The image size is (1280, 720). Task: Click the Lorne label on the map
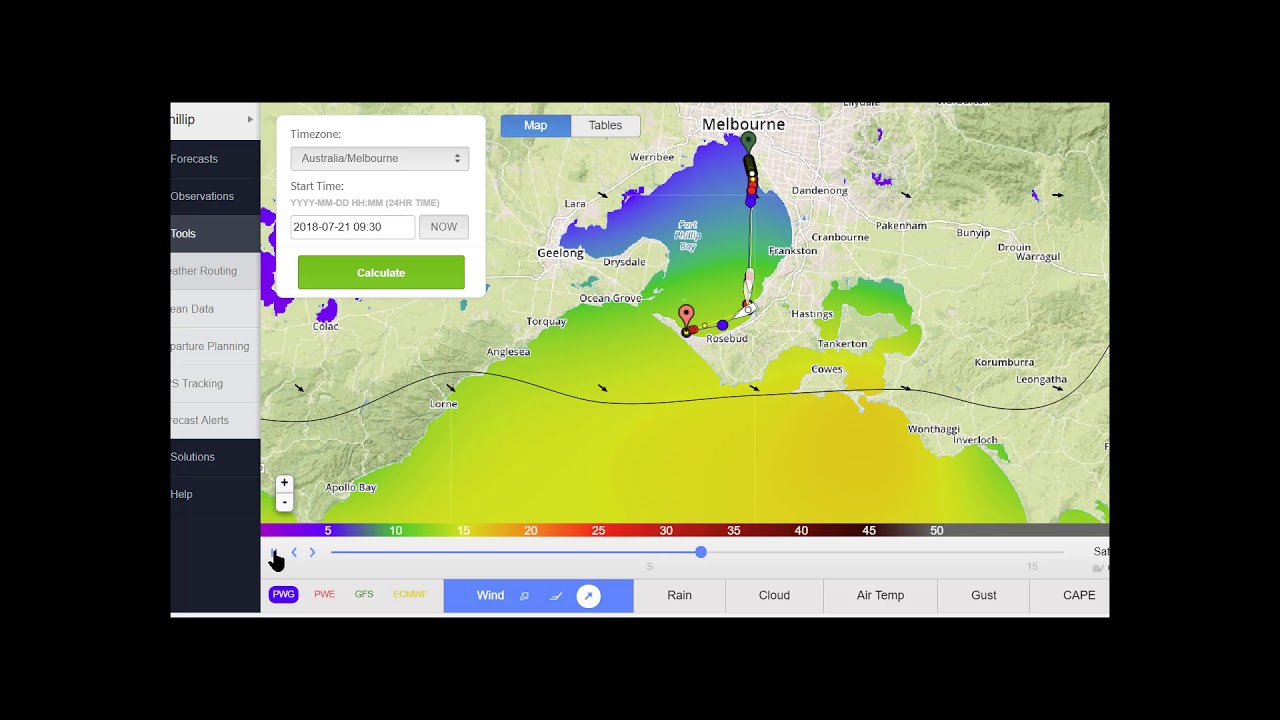(443, 404)
